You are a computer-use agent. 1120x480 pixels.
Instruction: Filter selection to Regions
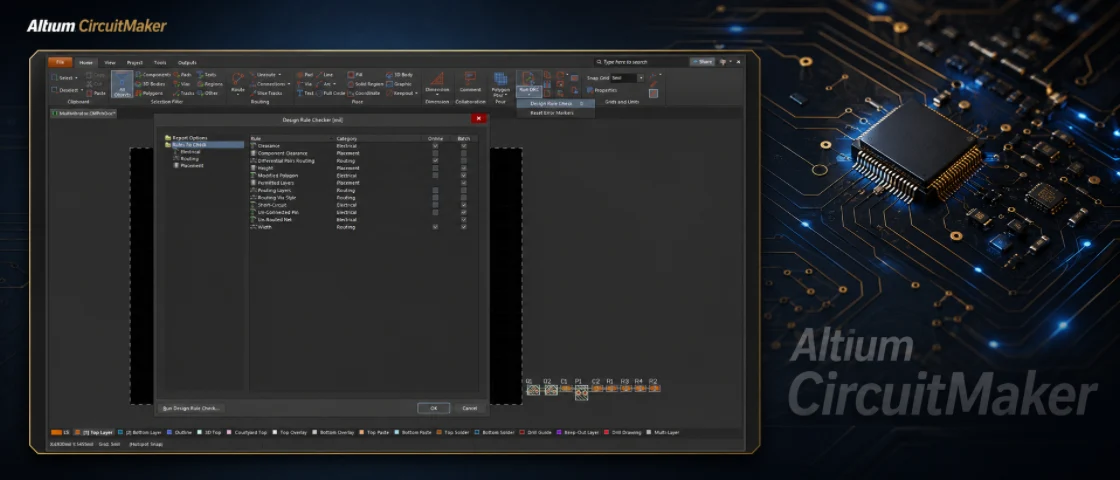210,84
